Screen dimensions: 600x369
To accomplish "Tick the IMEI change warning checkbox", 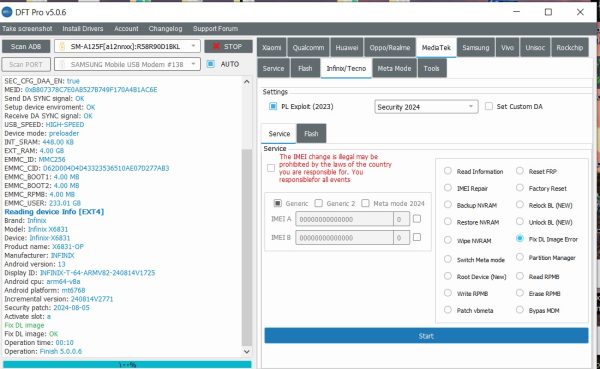I will pyautogui.click(x=271, y=168).
